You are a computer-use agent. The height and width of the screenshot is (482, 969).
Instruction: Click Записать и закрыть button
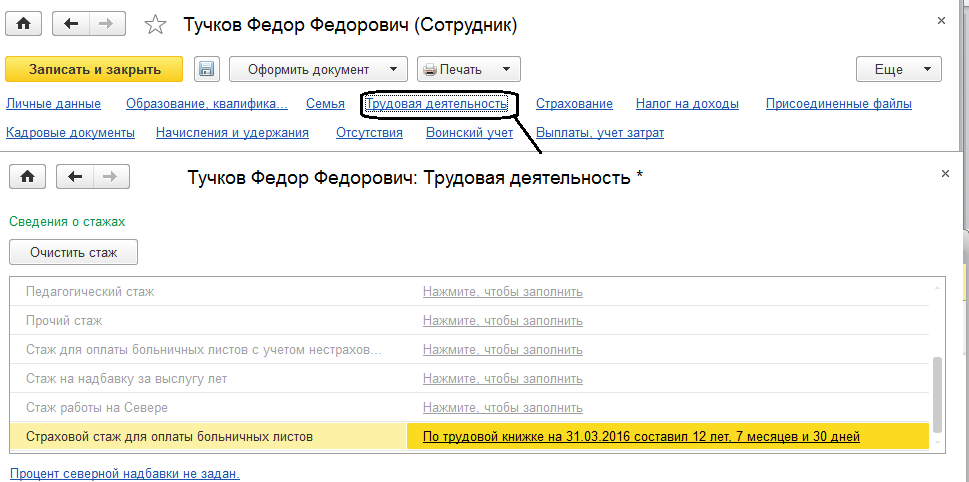pyautogui.click(x=95, y=69)
